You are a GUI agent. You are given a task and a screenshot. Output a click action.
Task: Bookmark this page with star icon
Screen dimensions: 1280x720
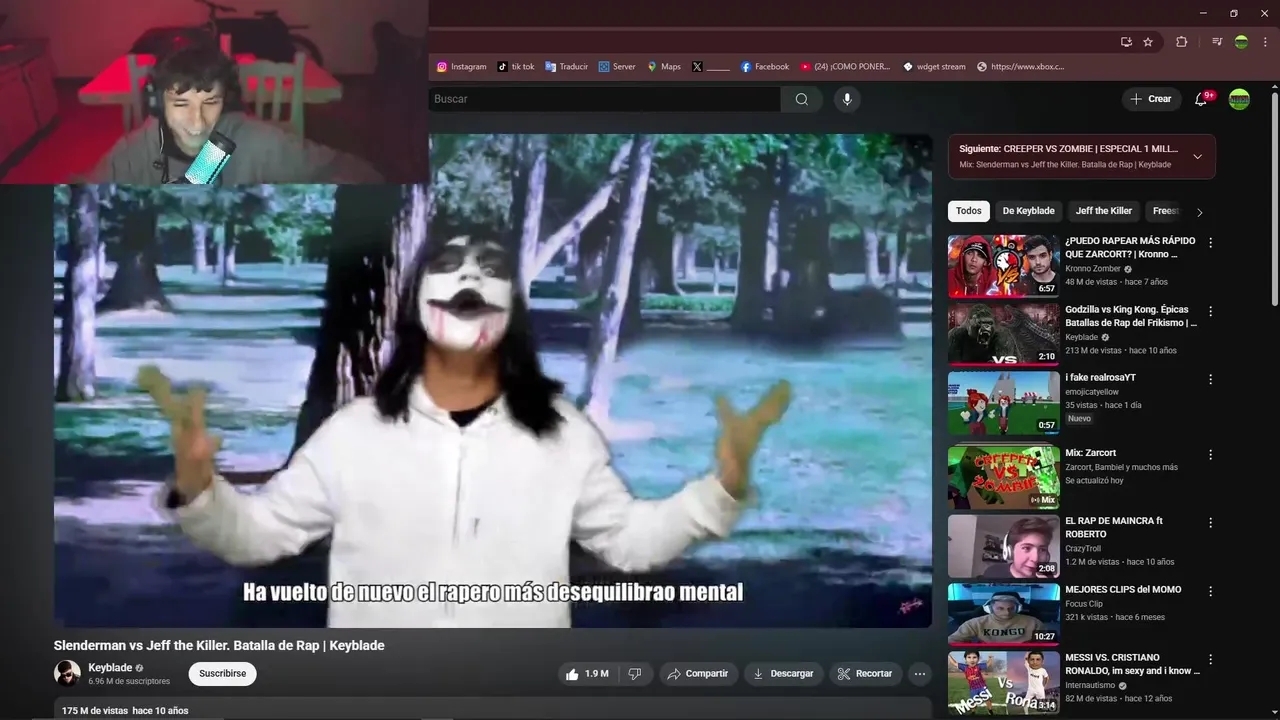tap(1148, 42)
